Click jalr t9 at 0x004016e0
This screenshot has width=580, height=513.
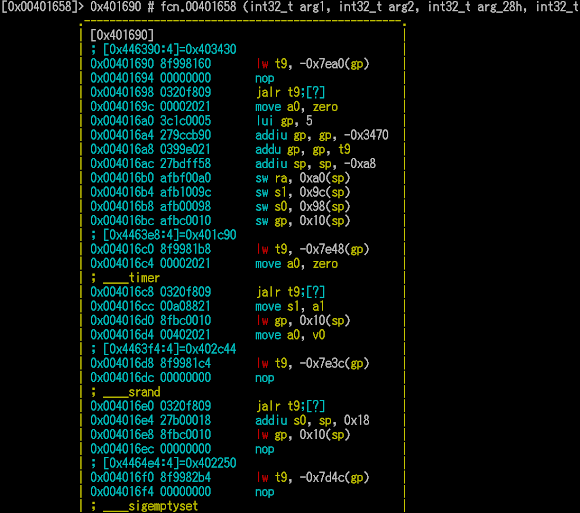pos(291,406)
